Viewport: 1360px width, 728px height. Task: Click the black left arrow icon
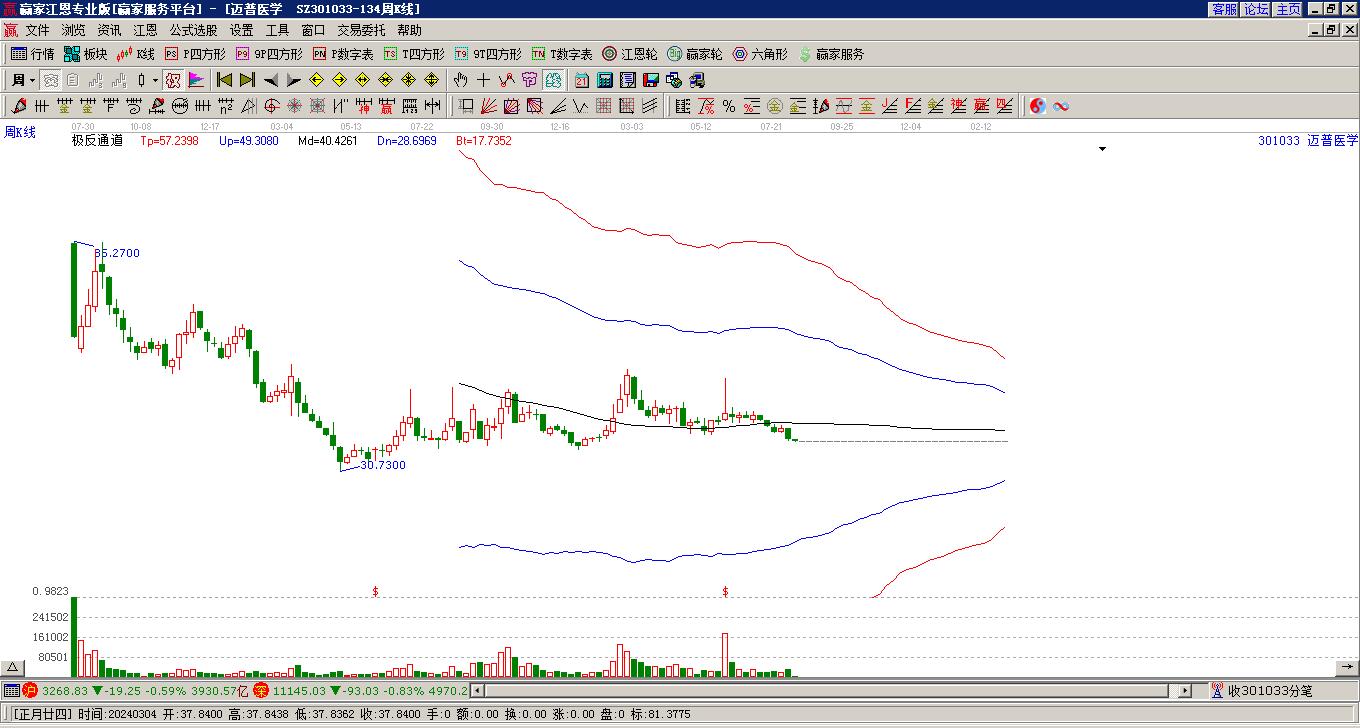click(271, 80)
